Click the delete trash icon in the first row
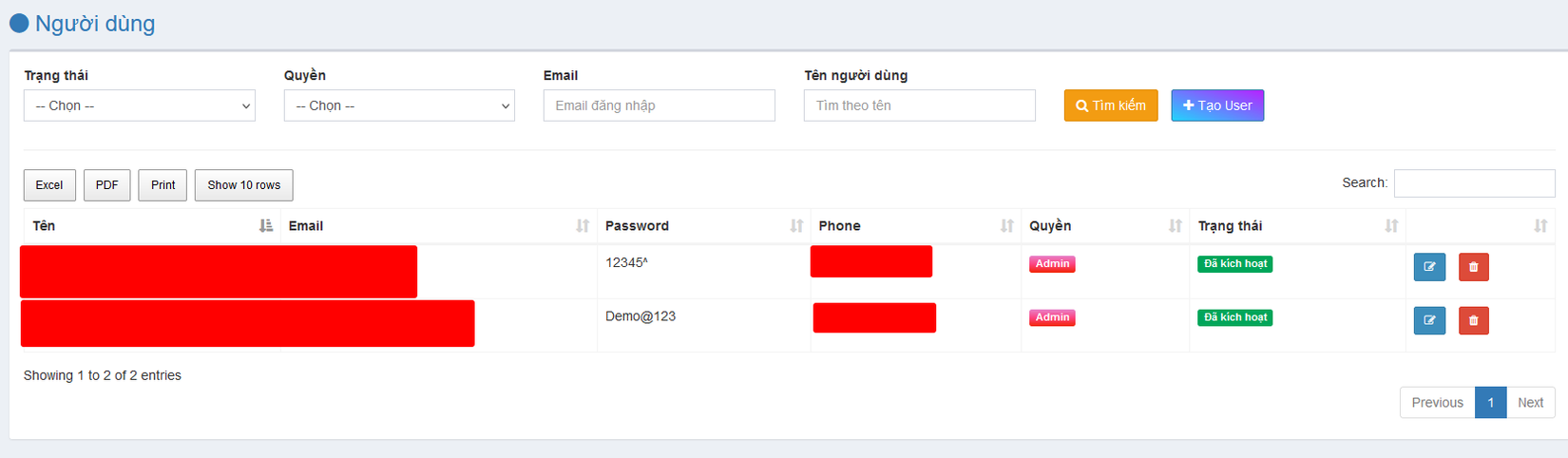This screenshot has height=458, width=1568. pyautogui.click(x=1473, y=267)
